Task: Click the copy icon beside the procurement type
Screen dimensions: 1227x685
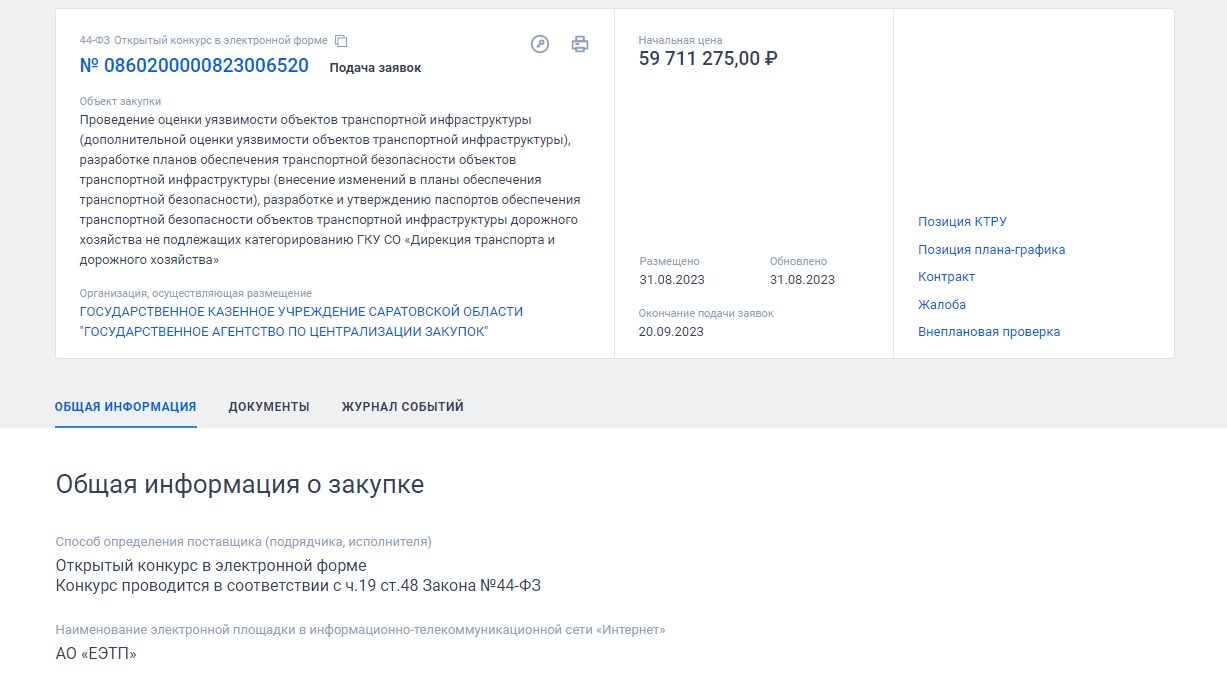Action: point(341,41)
